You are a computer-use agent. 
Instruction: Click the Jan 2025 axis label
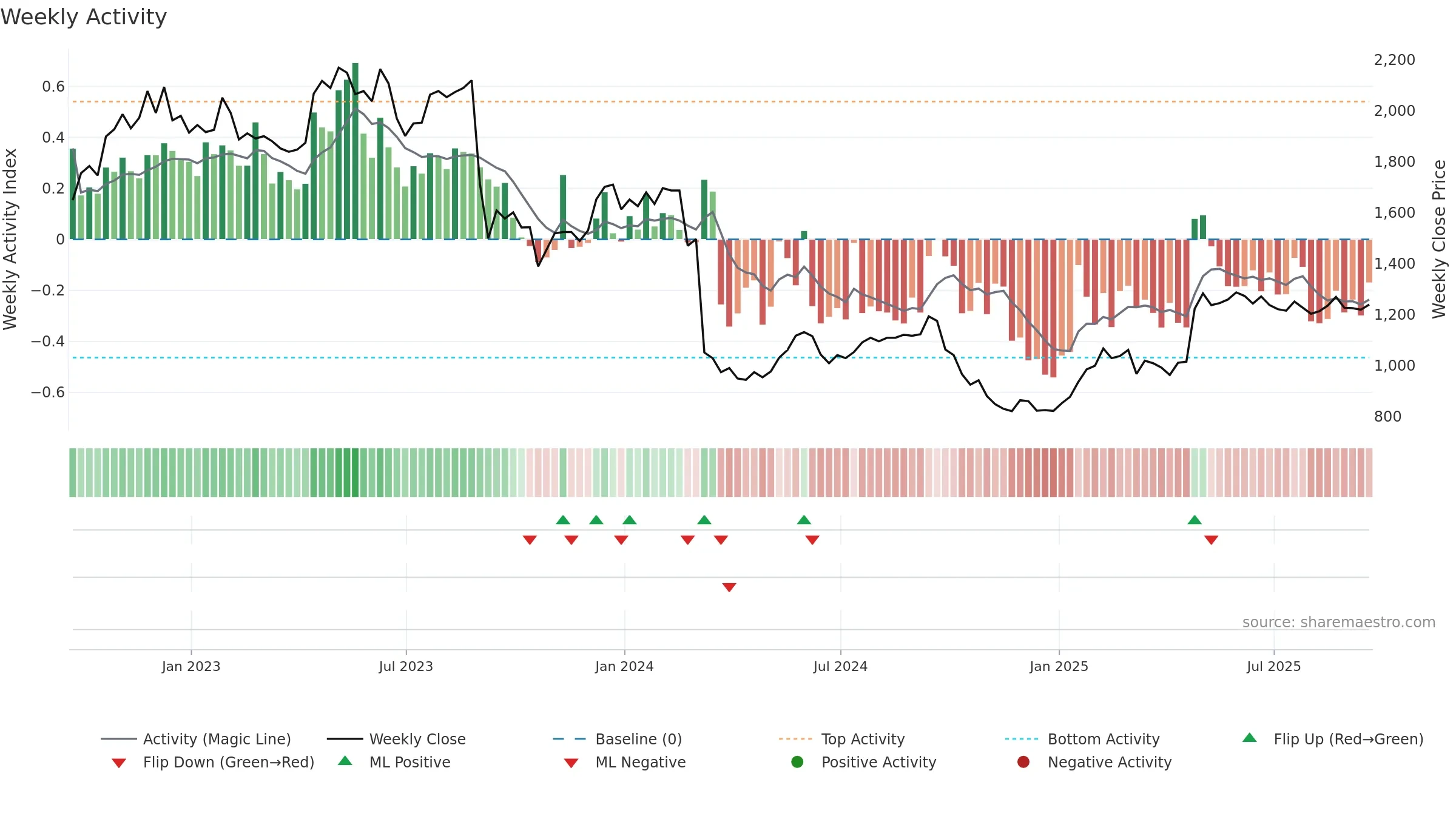[x=1059, y=666]
